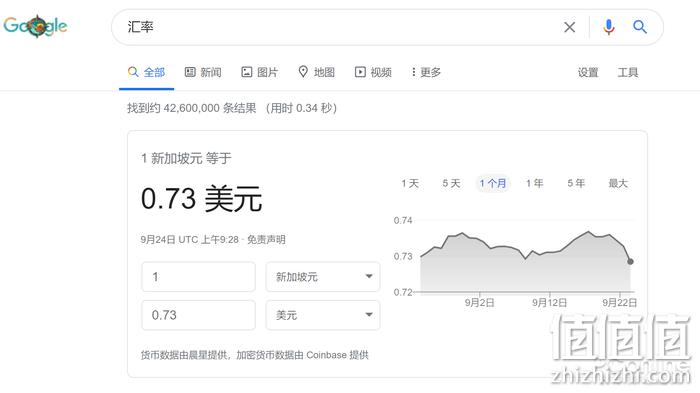
Task: Select the 1 年 chart range
Action: tap(534, 183)
